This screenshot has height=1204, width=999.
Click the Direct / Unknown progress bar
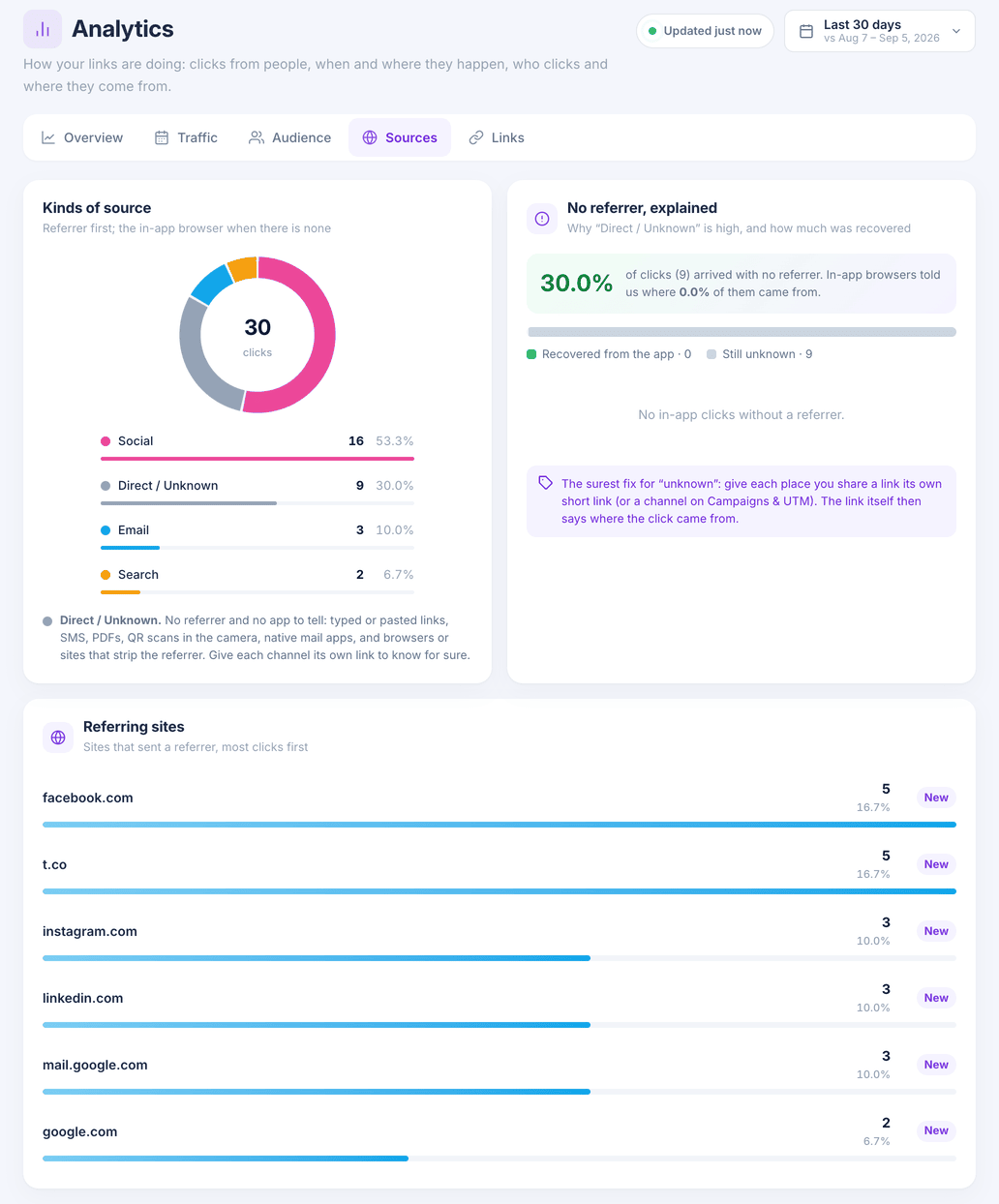pos(257,503)
